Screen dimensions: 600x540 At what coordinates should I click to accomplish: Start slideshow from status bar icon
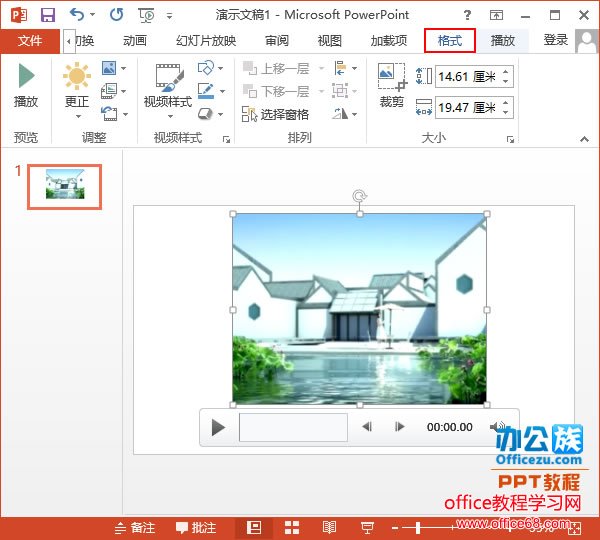(367, 528)
